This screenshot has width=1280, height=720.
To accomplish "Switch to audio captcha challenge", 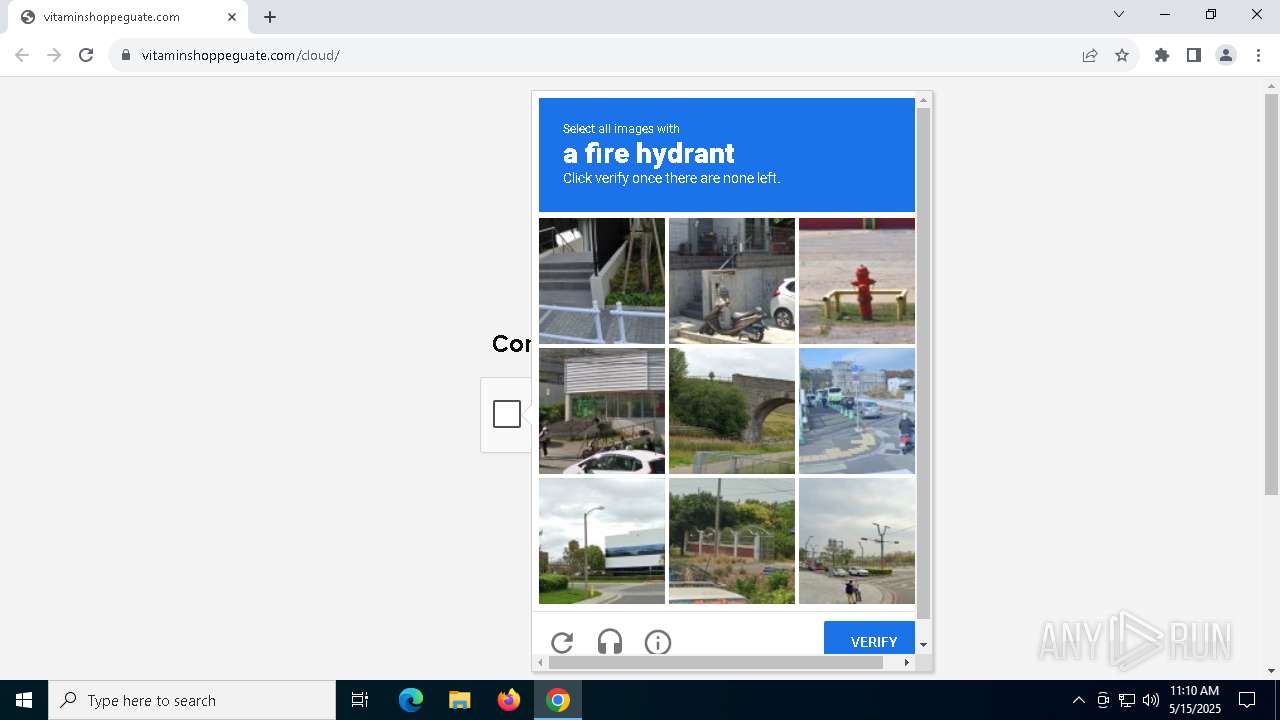I will 610,642.
